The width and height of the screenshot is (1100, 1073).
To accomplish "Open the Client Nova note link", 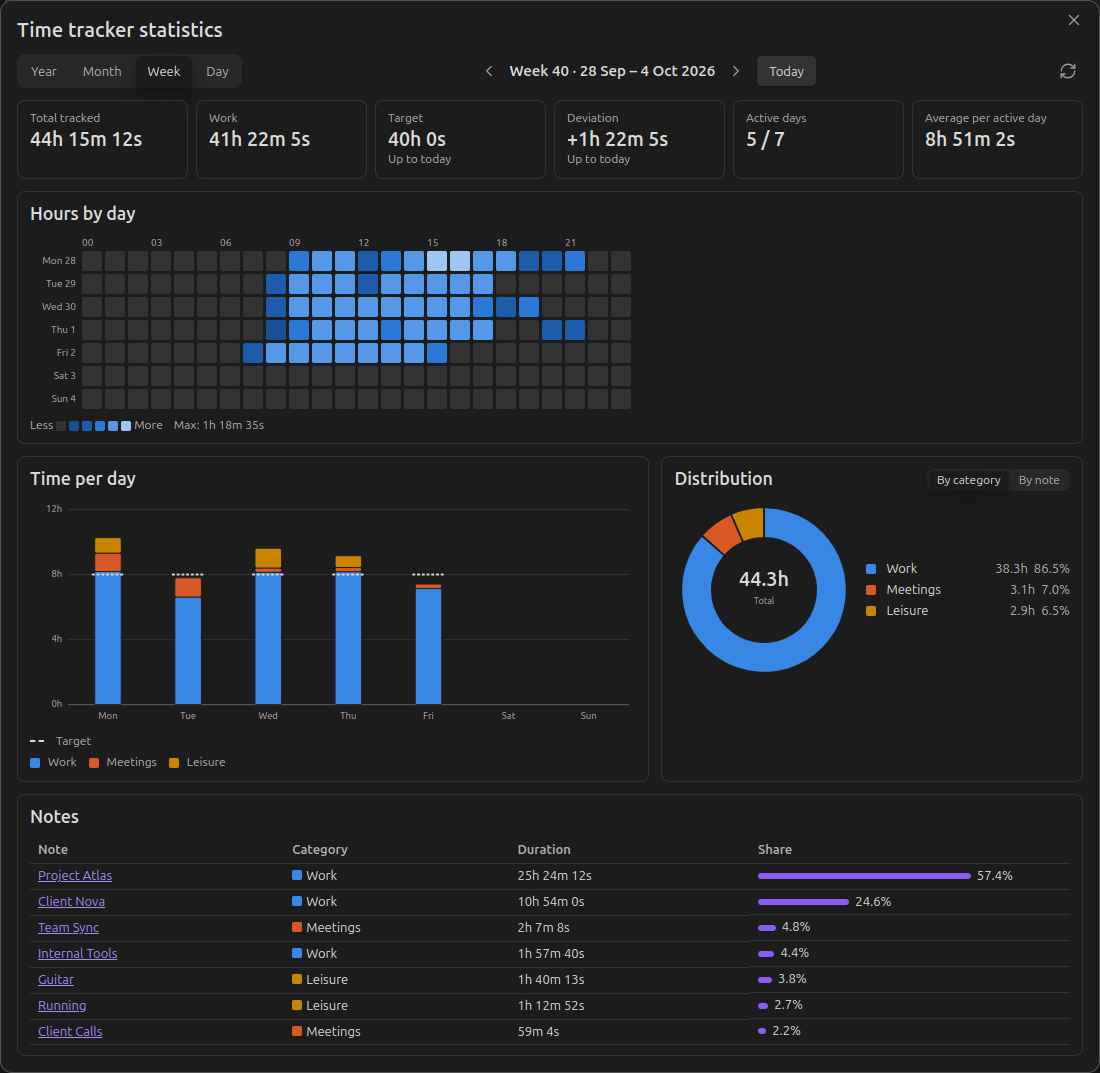I will click(72, 902).
